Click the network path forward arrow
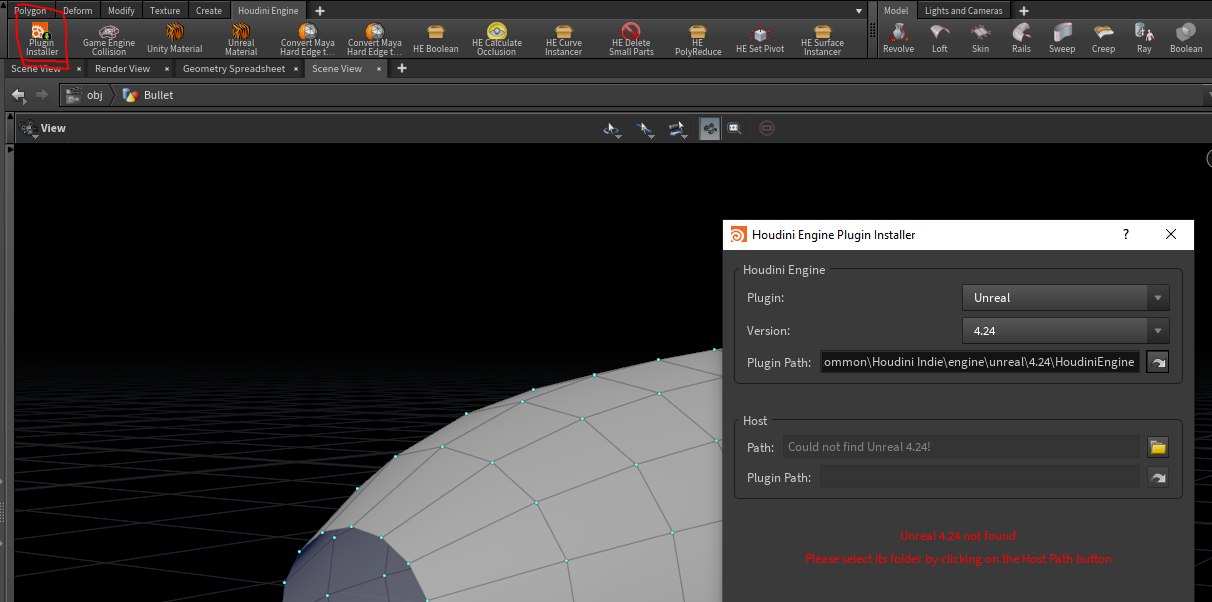Viewport: 1212px width, 602px height. (x=41, y=95)
